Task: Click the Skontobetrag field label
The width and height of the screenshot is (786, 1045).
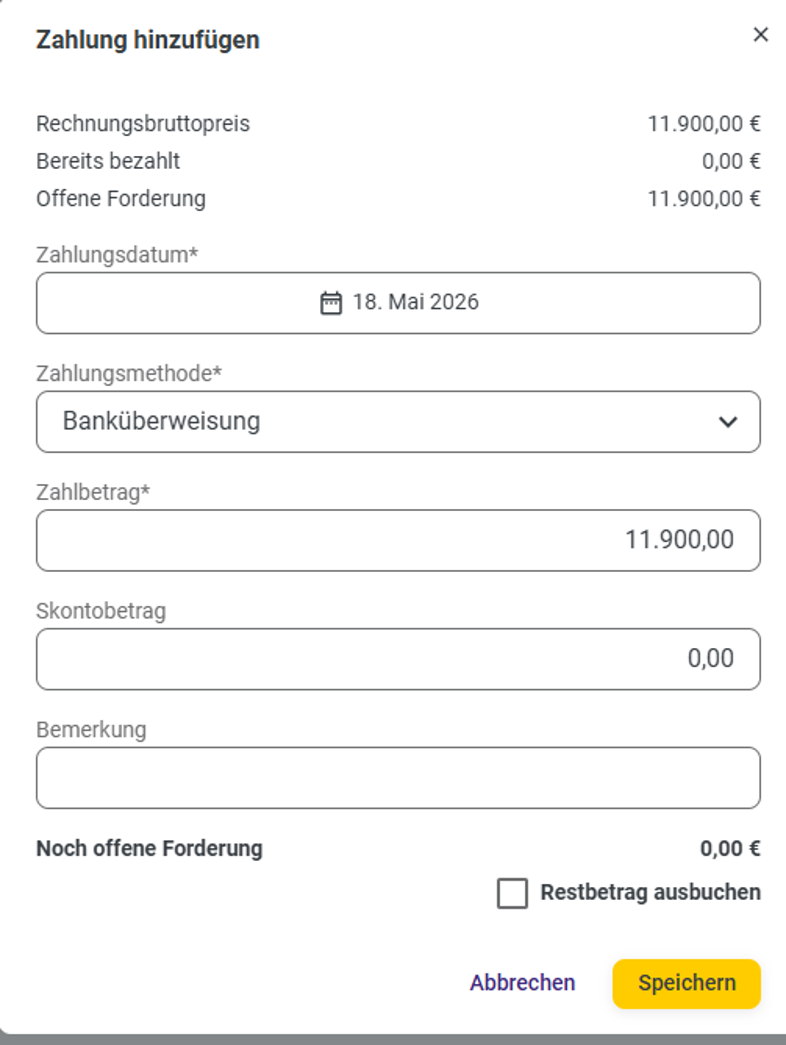Action: [101, 611]
